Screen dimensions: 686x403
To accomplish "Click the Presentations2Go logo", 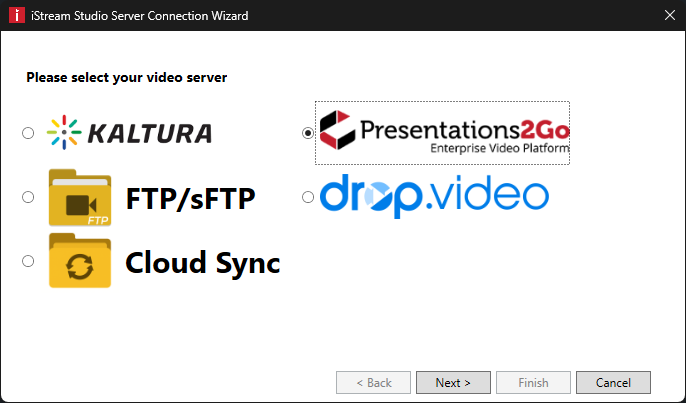I will [444, 132].
